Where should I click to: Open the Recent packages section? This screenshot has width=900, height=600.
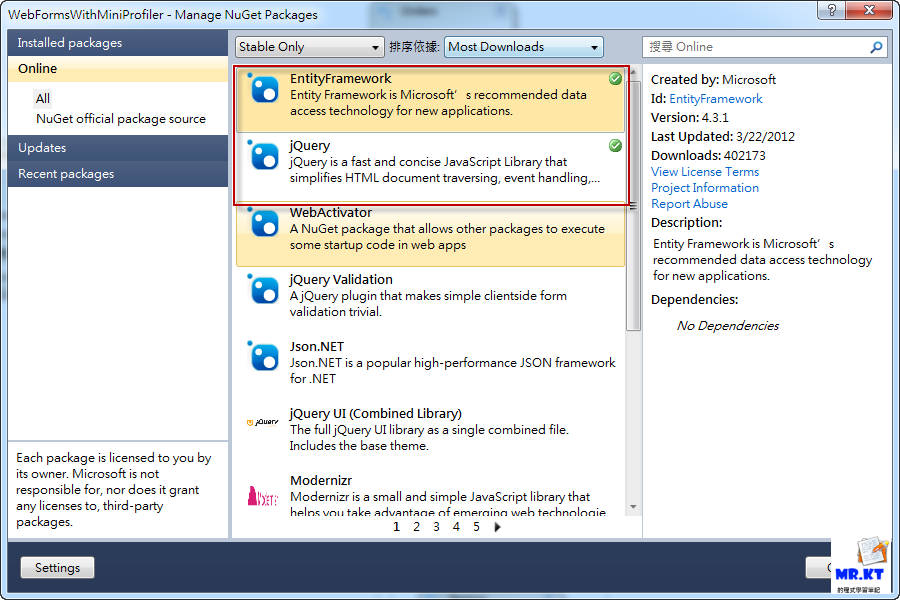click(x=118, y=173)
